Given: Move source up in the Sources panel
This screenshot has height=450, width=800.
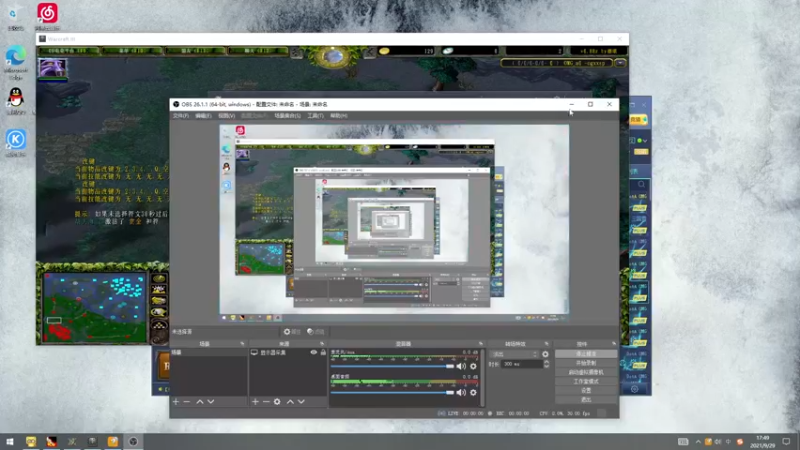Looking at the screenshot, I should click(x=290, y=402).
